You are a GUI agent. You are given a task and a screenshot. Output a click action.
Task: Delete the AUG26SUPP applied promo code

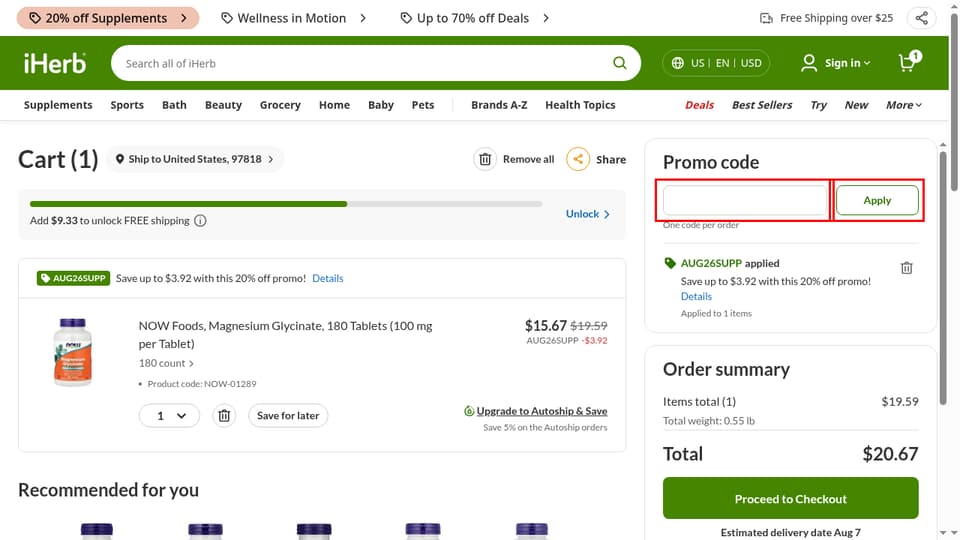click(907, 268)
